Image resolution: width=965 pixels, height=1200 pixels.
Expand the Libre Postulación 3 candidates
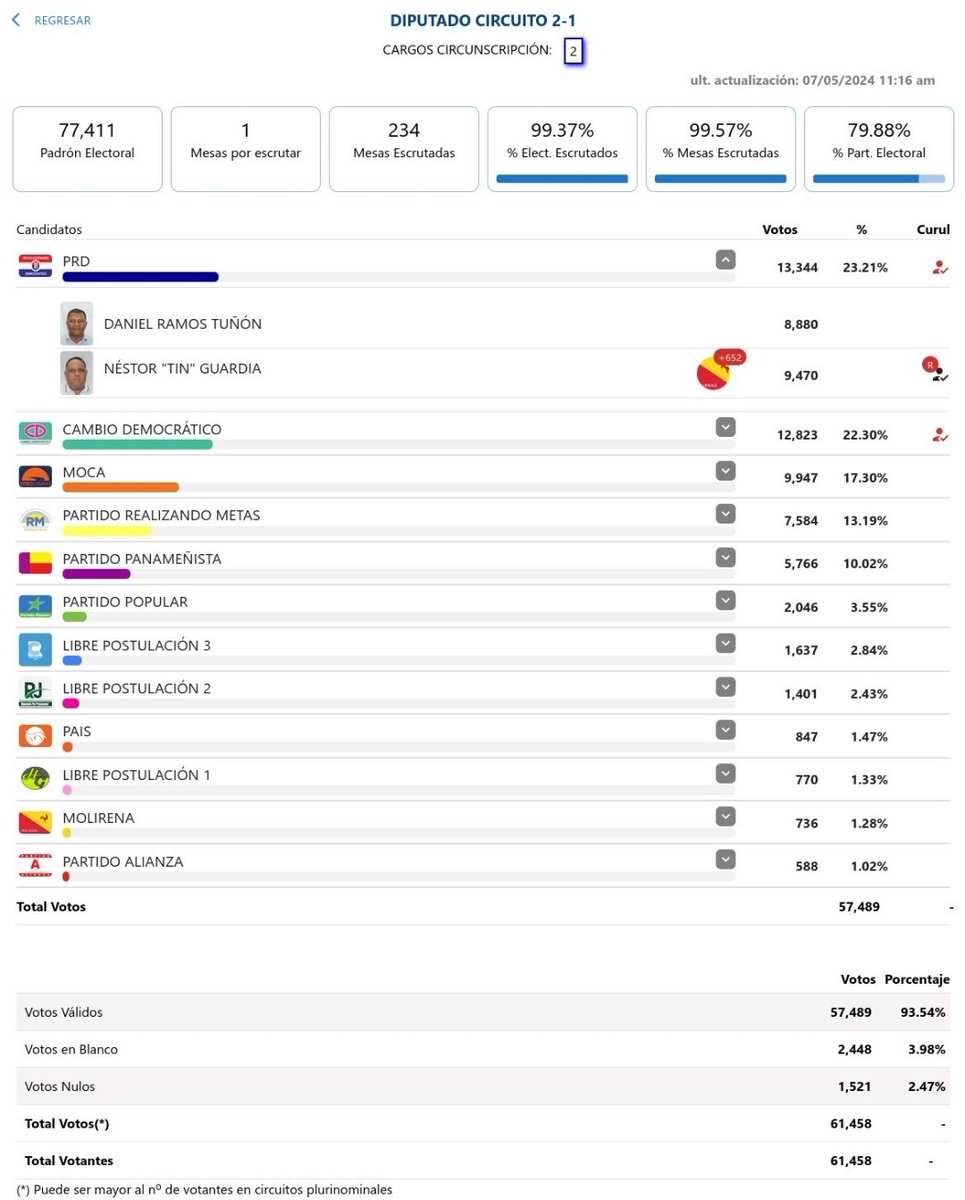click(726, 643)
